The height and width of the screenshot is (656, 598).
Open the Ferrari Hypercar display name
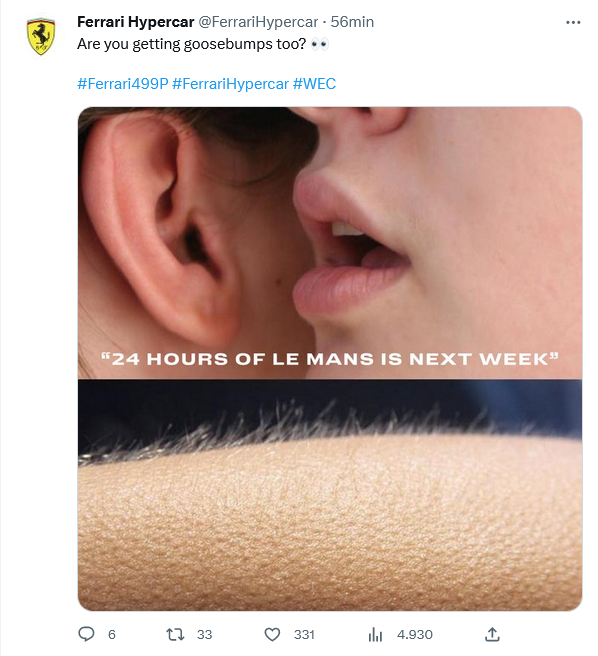[136, 22]
